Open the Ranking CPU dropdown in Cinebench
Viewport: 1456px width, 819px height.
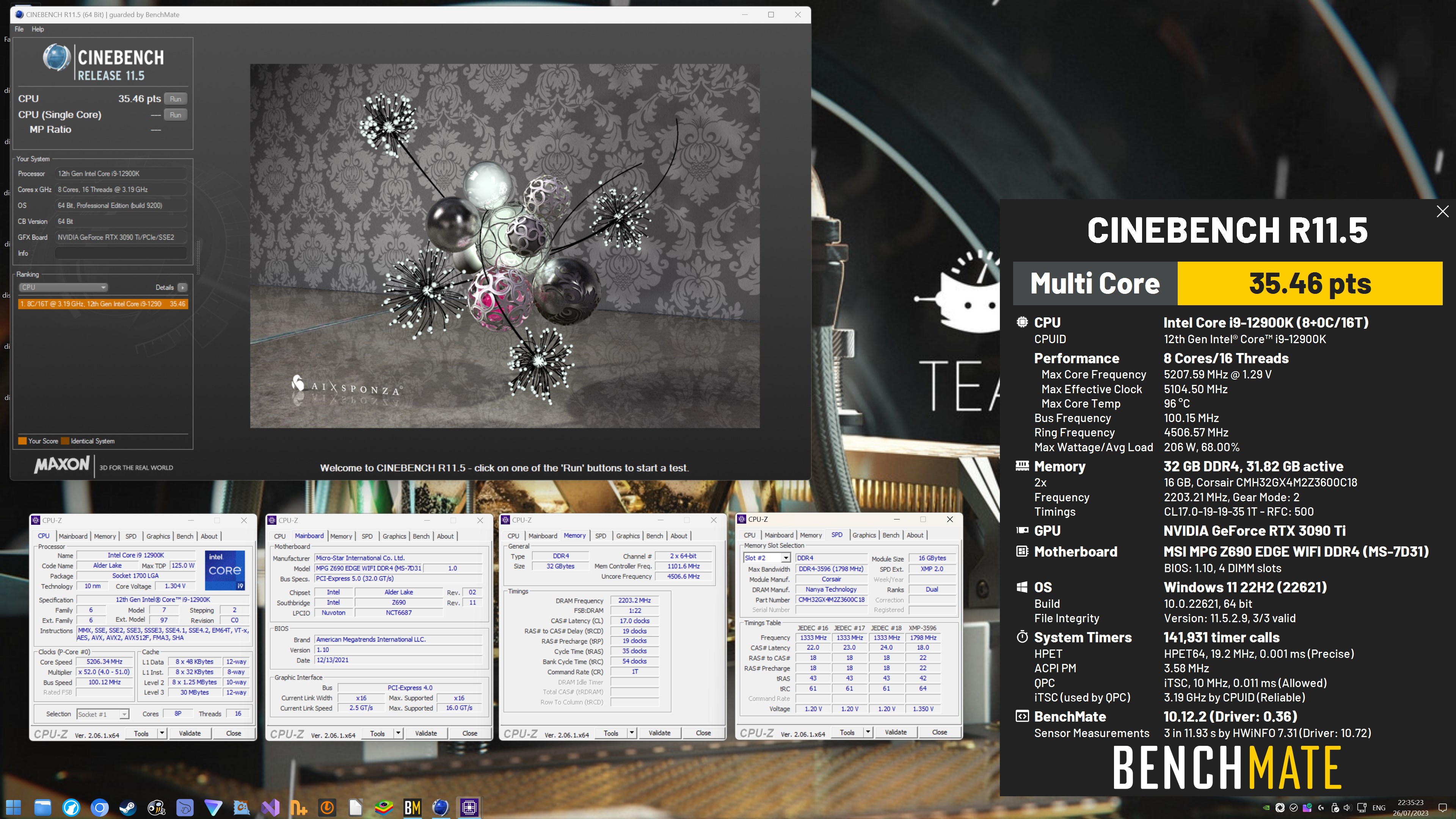point(64,287)
